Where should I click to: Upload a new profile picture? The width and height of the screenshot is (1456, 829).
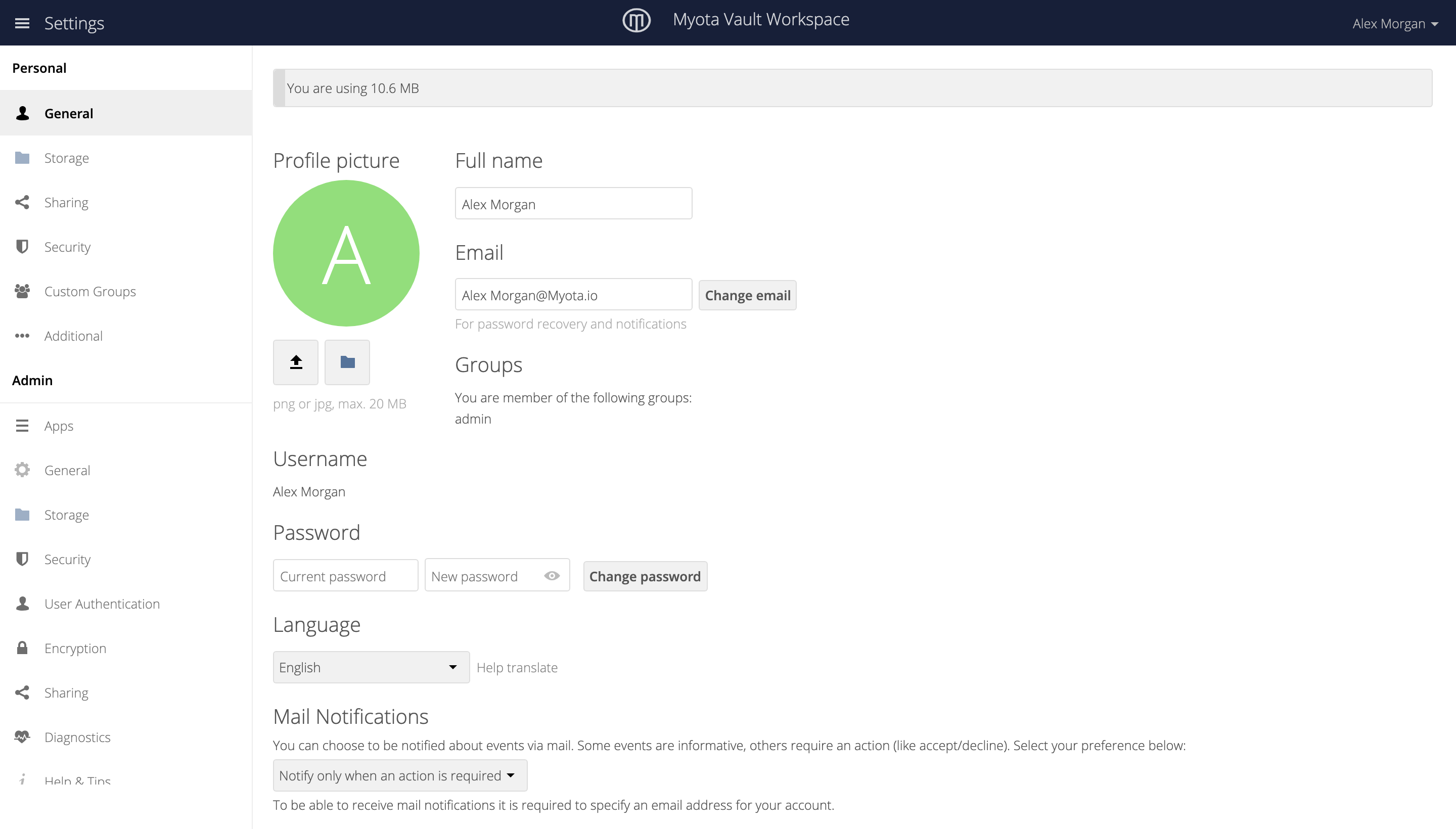pyautogui.click(x=296, y=362)
